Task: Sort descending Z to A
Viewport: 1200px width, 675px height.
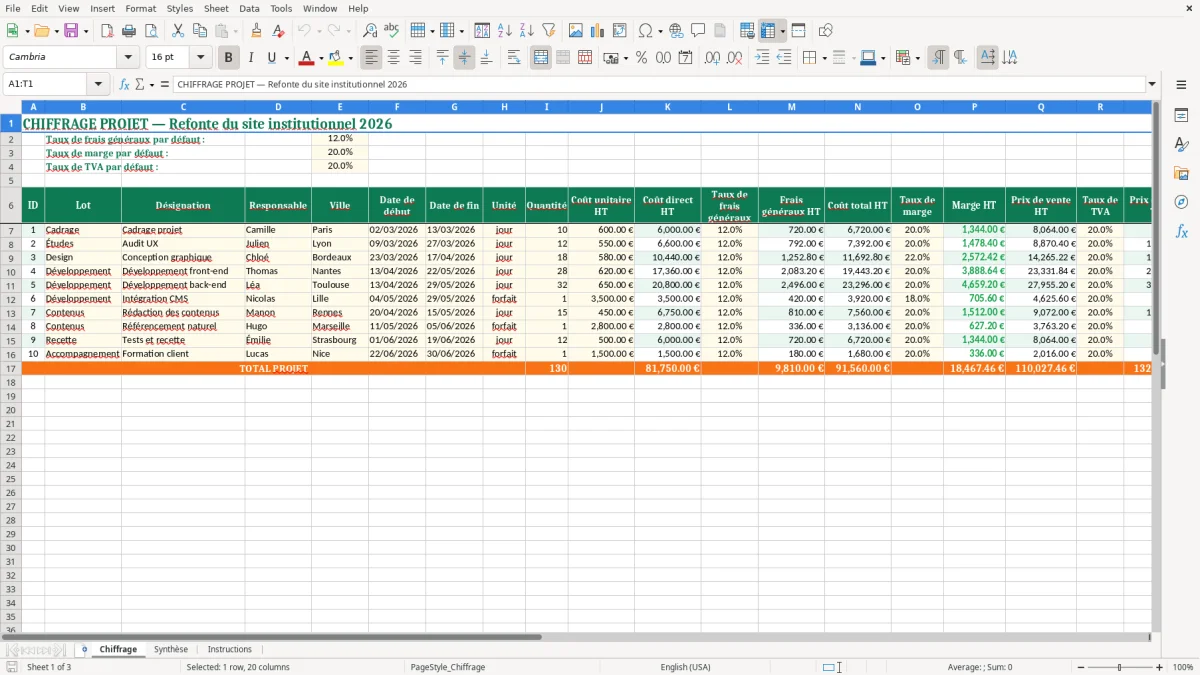Action: (526, 31)
